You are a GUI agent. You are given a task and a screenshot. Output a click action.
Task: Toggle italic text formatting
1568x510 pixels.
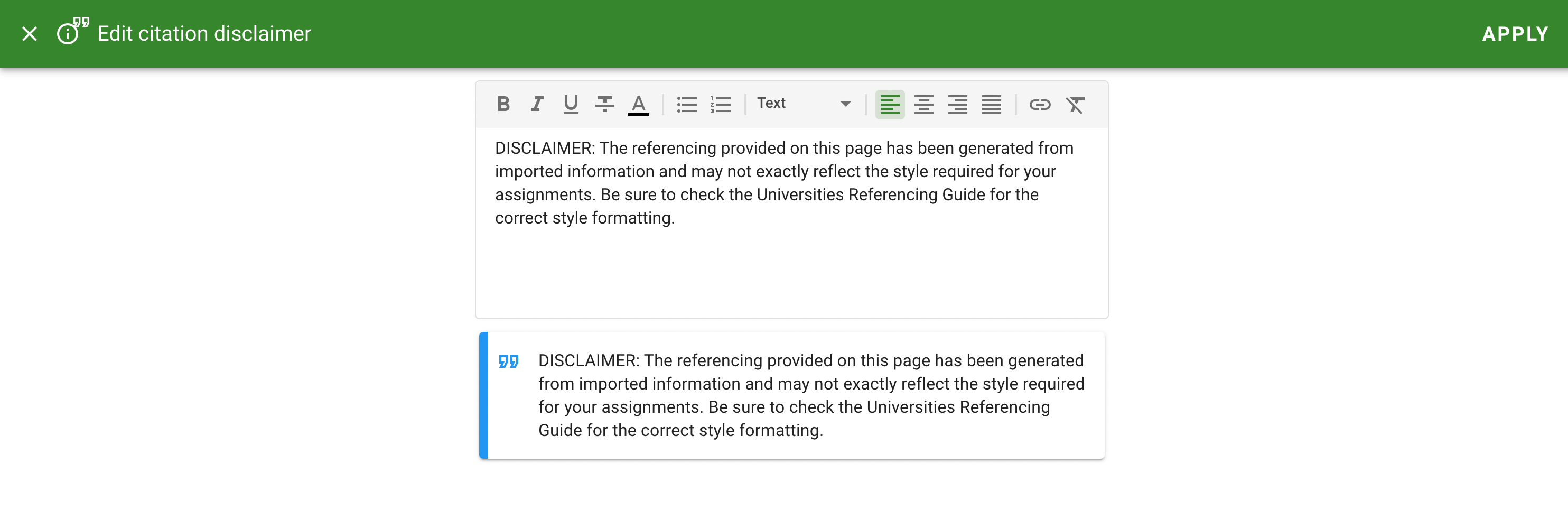[x=536, y=104]
